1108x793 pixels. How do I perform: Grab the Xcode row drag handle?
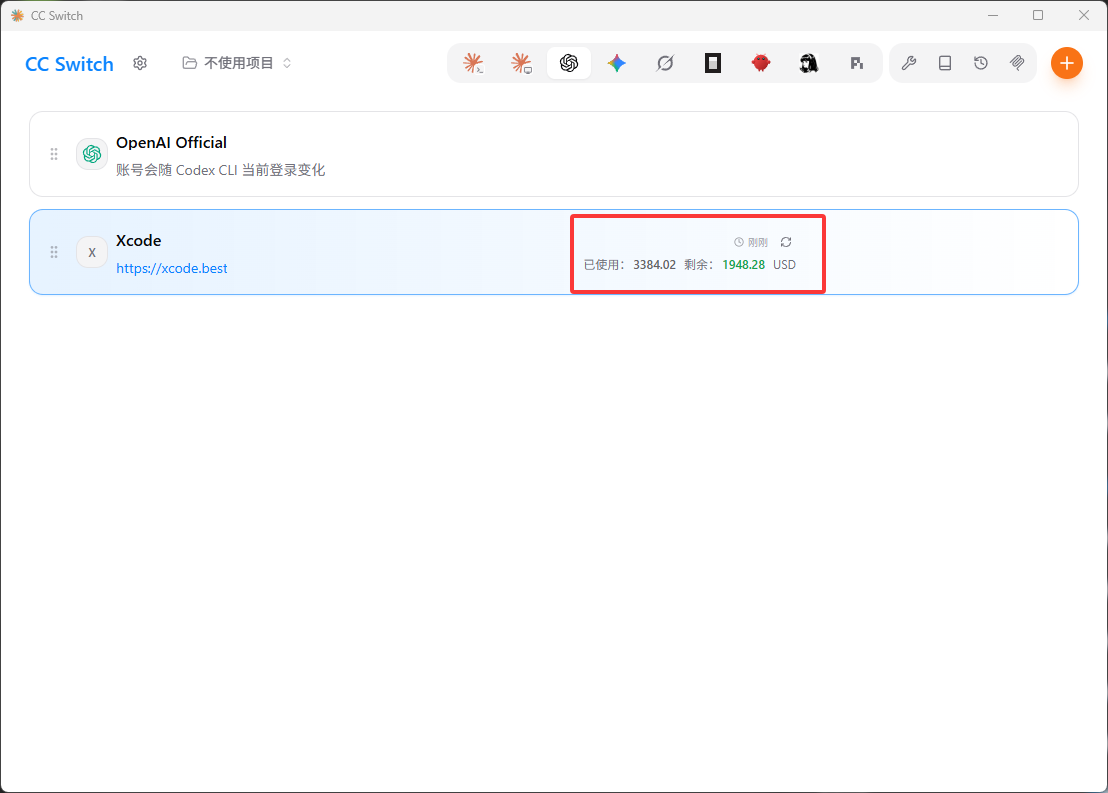pyautogui.click(x=54, y=252)
